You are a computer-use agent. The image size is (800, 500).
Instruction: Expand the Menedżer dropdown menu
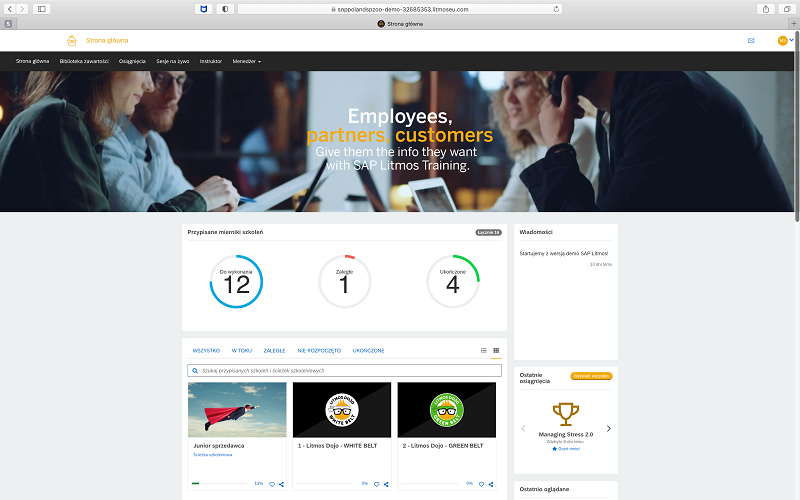[246, 61]
